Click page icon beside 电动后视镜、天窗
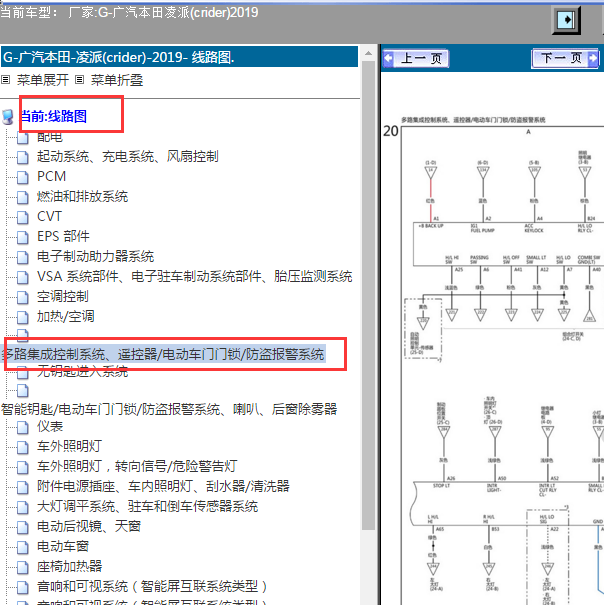Viewport: 604px width, 605px height. pyautogui.click(x=23, y=527)
